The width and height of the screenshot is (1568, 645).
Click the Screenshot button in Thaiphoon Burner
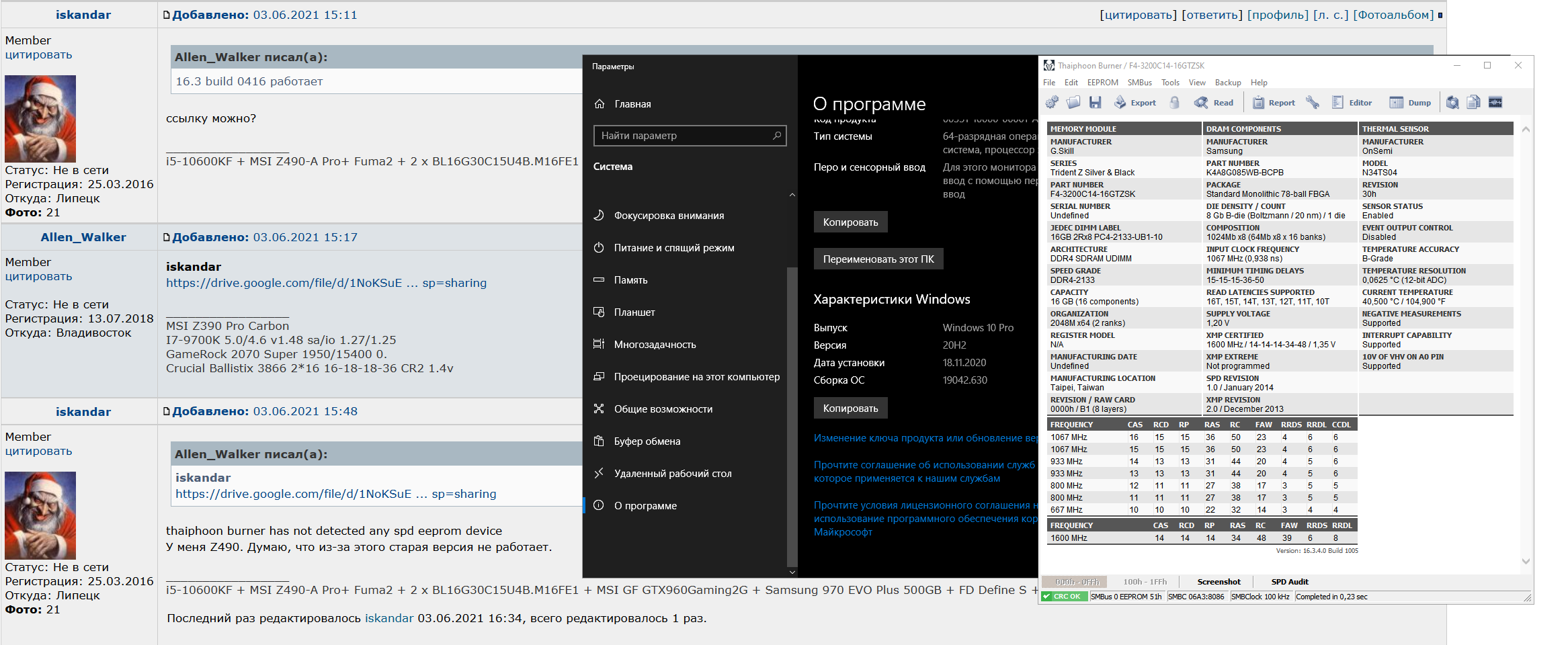pyautogui.click(x=1219, y=582)
